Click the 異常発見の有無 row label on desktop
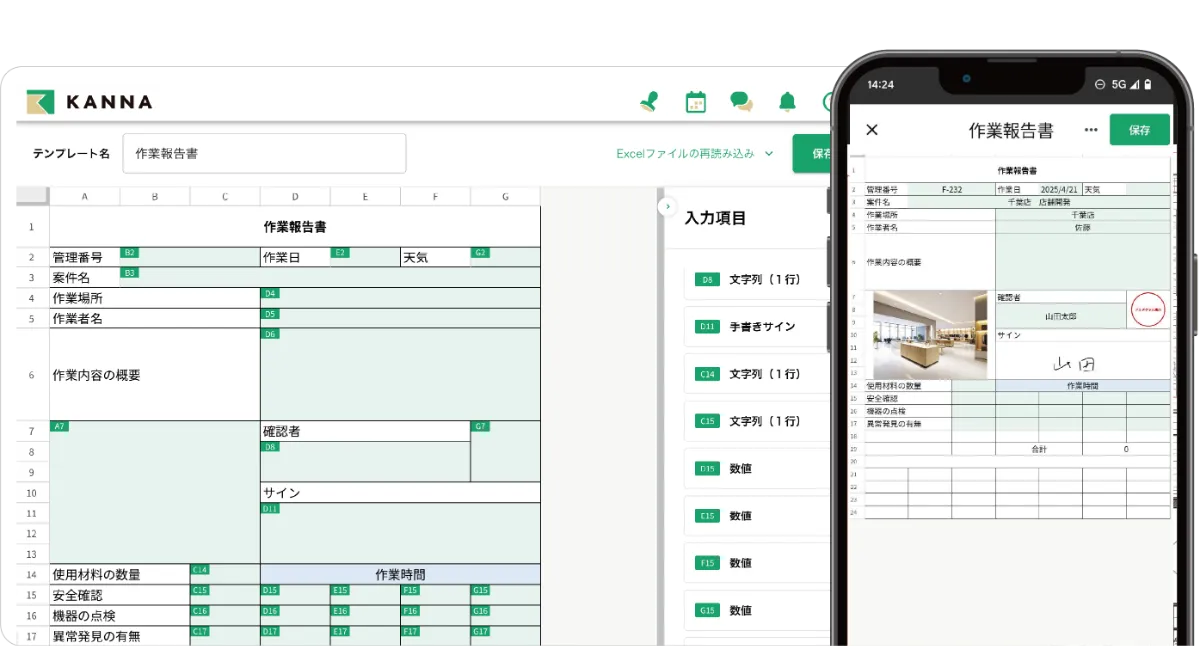This screenshot has height=646, width=1200. tap(120, 635)
